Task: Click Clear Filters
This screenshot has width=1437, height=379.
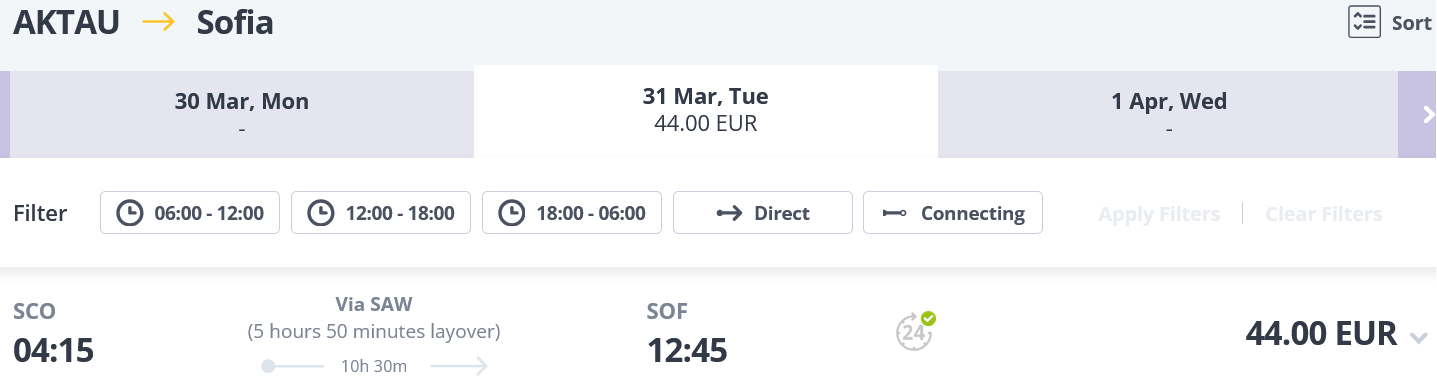Action: coord(1324,214)
